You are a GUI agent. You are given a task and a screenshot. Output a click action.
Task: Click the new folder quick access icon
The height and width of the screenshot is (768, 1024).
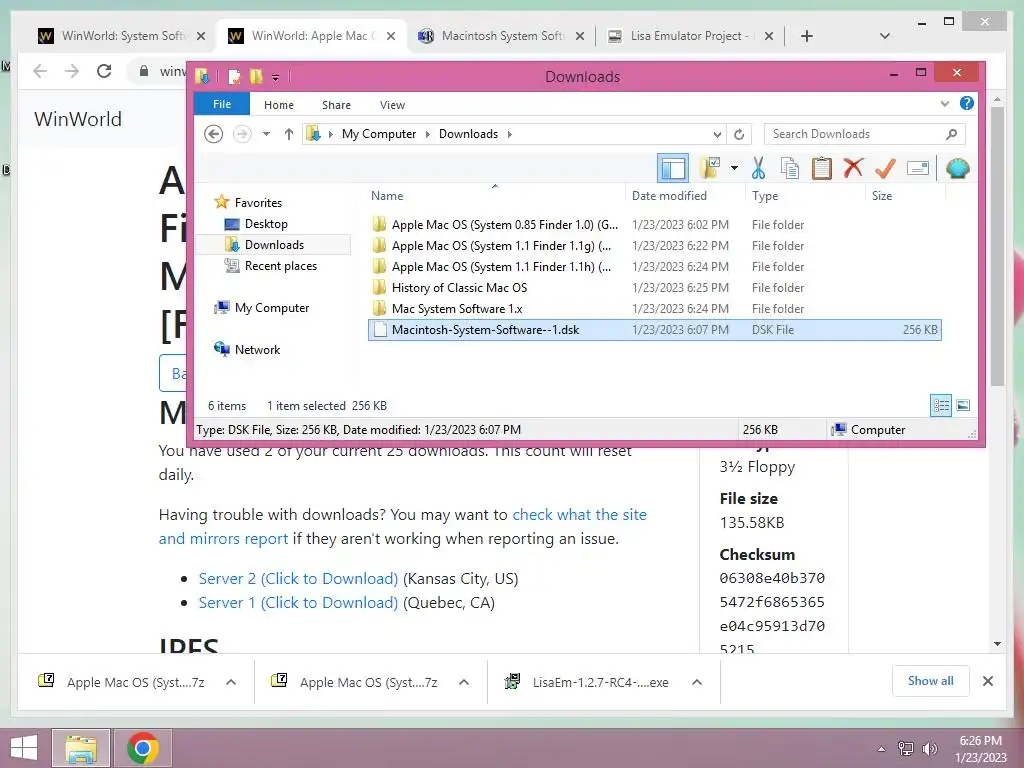pyautogui.click(x=256, y=76)
